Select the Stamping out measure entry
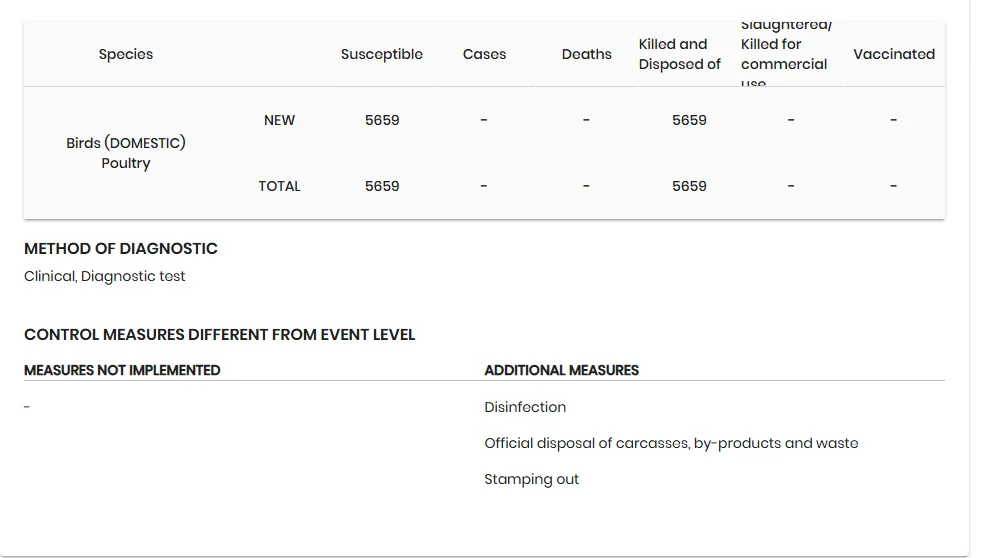Screen dimensions: 982x558 click(x=531, y=480)
